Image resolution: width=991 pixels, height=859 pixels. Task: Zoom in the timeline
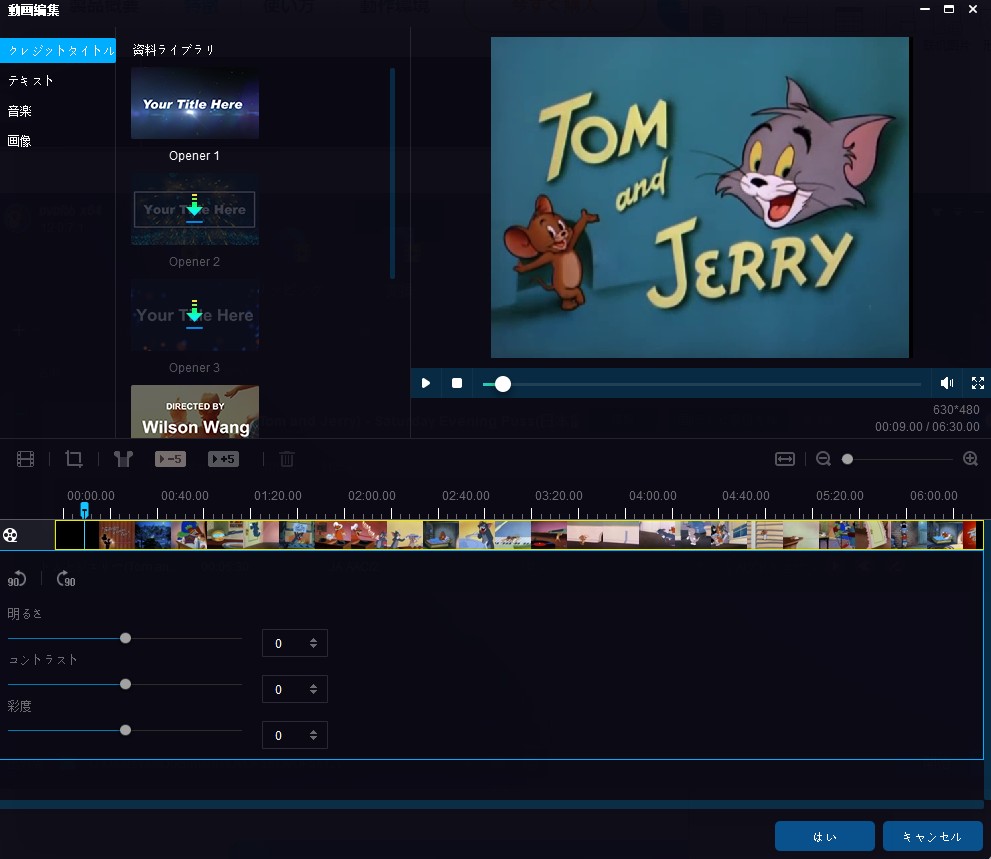(970, 459)
